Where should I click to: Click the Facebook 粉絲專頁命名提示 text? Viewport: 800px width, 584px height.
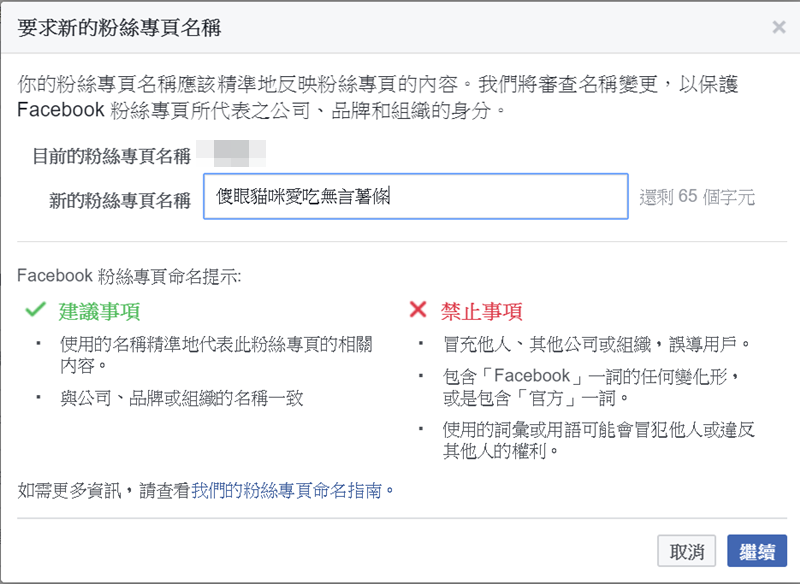129,275
